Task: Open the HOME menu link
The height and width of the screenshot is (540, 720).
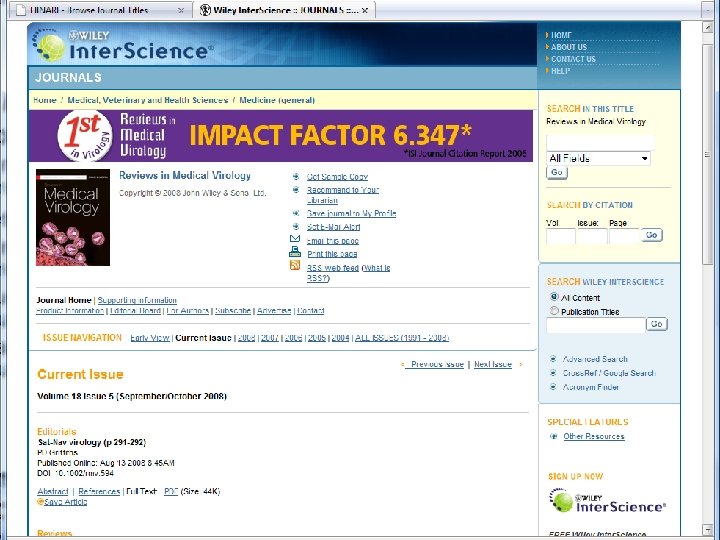Action: (561, 35)
